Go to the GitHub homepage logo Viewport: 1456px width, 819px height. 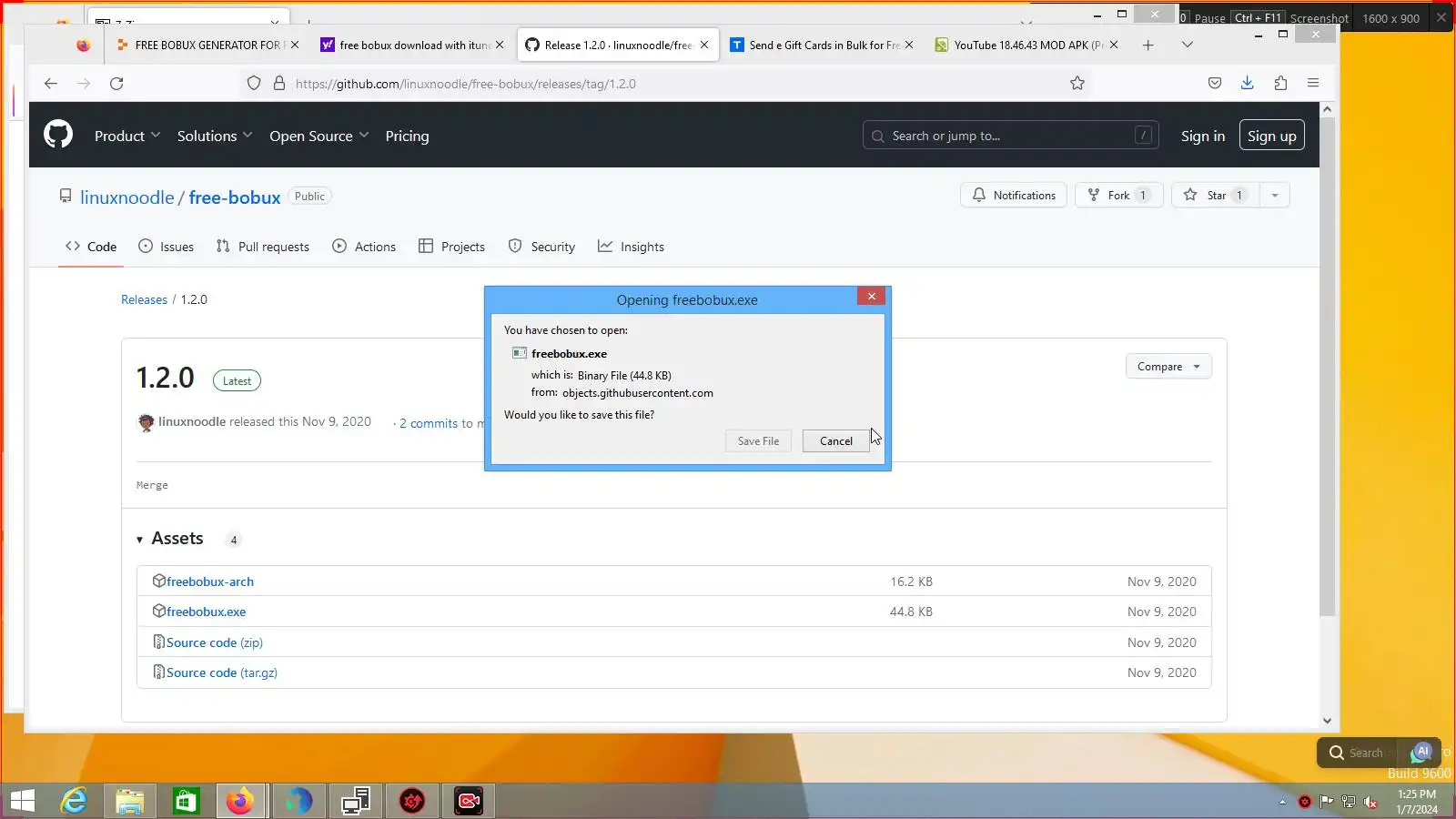click(58, 135)
